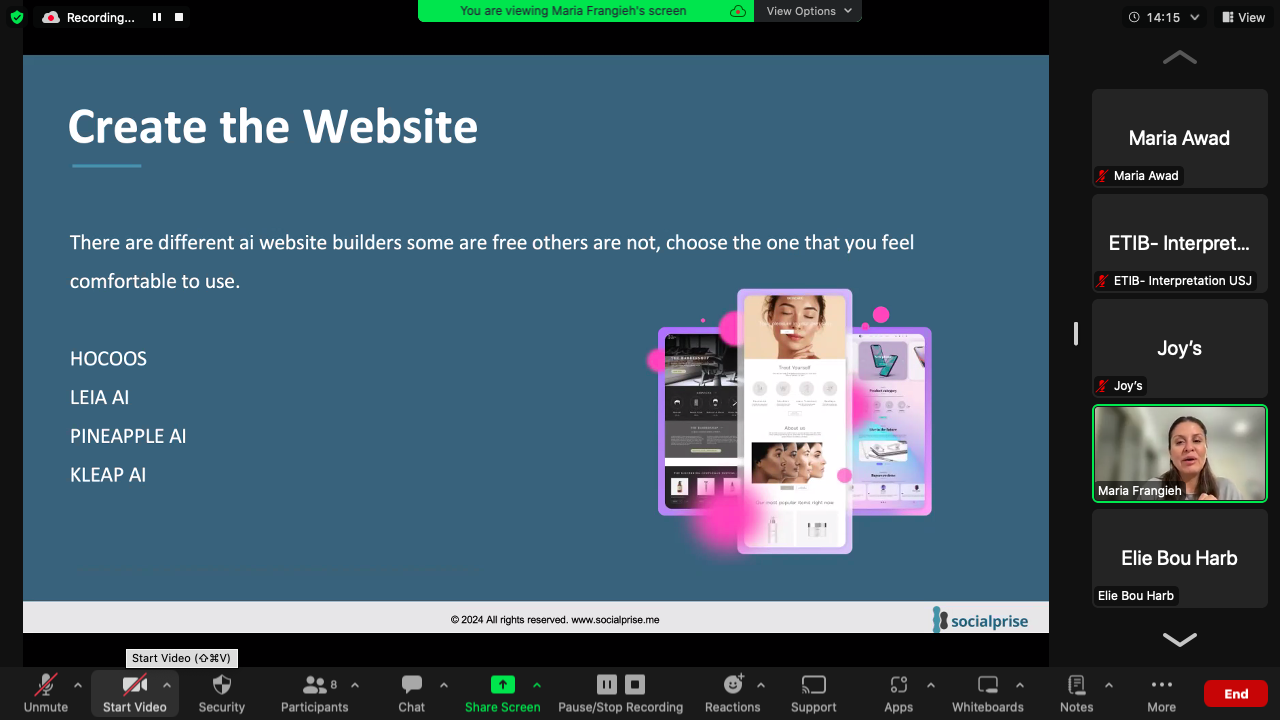Click ETIB- Interpretation USJ muted mic icon
This screenshot has width=1280, height=720.
pyautogui.click(x=1103, y=281)
